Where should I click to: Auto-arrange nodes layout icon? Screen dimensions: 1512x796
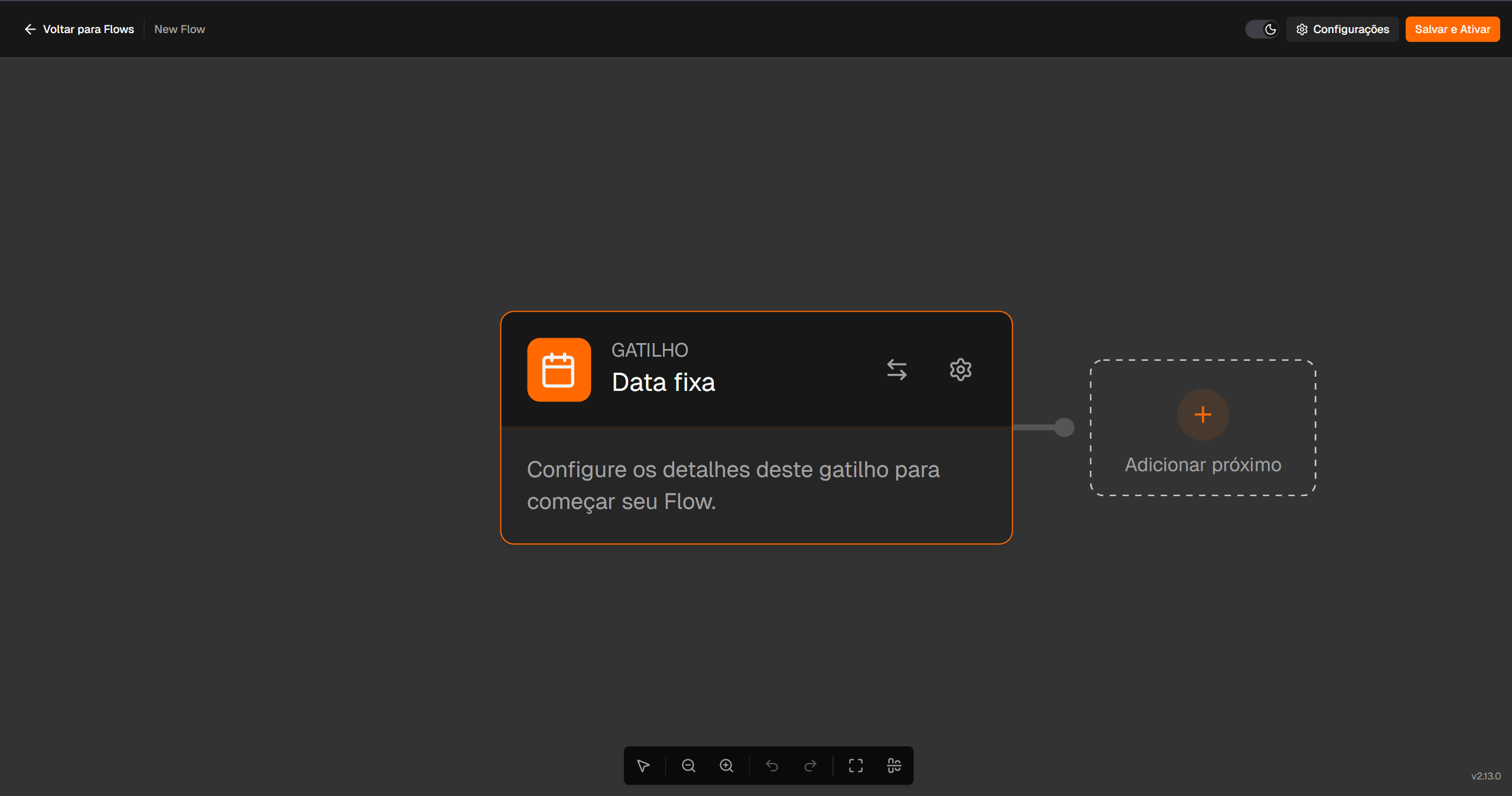point(895,765)
